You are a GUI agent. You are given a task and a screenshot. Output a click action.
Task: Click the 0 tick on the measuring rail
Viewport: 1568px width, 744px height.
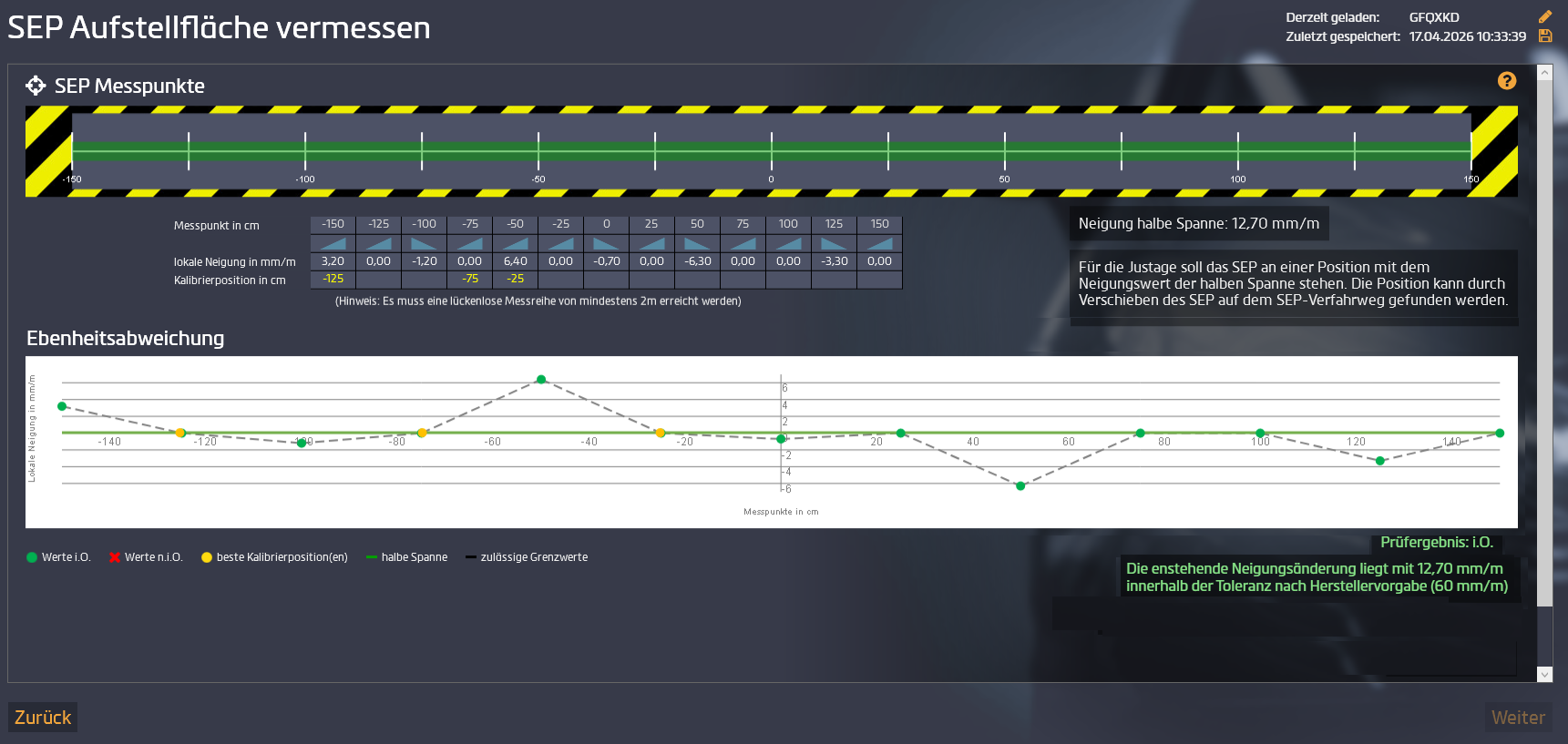[x=772, y=151]
